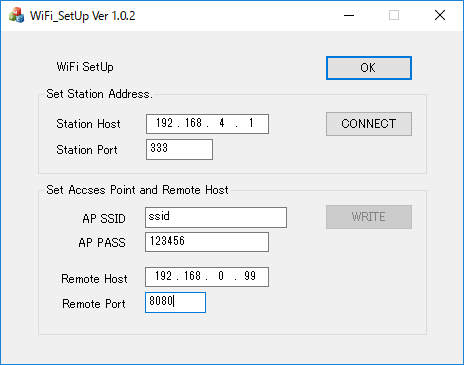Screen dimensions: 464x365
Task: Focus the Remote Host IP address field
Action: pyautogui.click(x=207, y=277)
